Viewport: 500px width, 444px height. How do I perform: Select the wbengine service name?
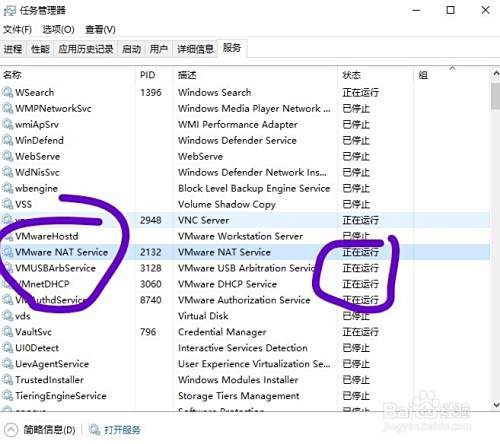[x=36, y=189]
